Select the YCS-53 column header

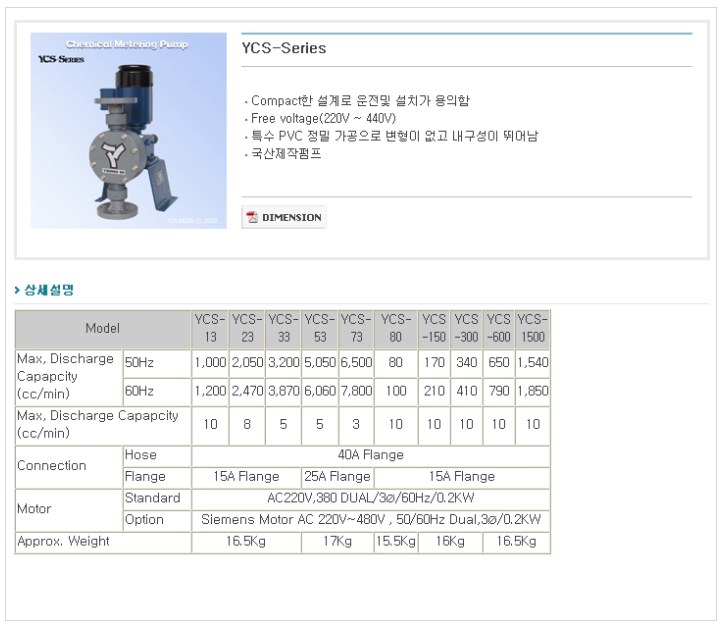[320, 329]
